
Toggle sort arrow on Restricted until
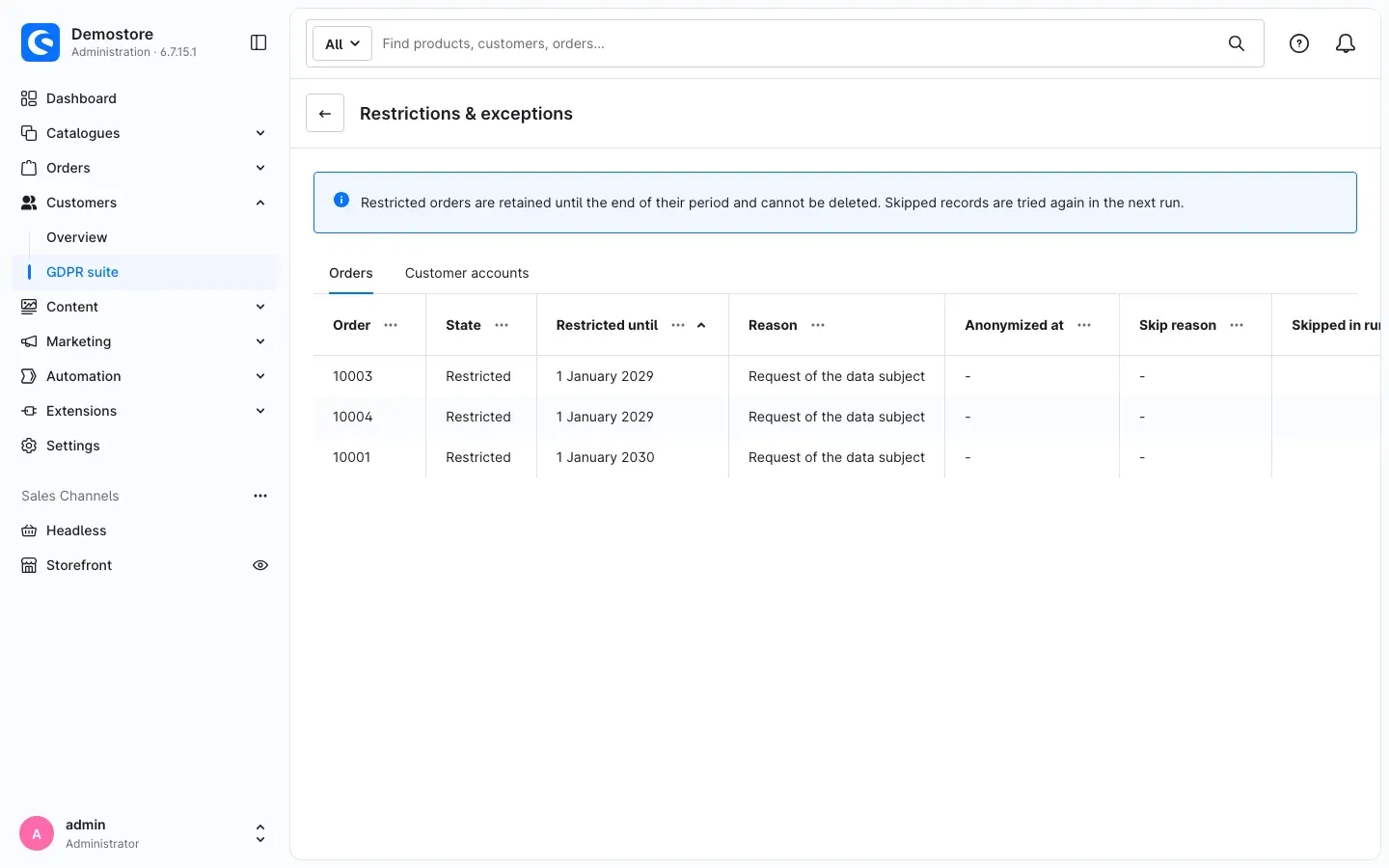click(701, 325)
